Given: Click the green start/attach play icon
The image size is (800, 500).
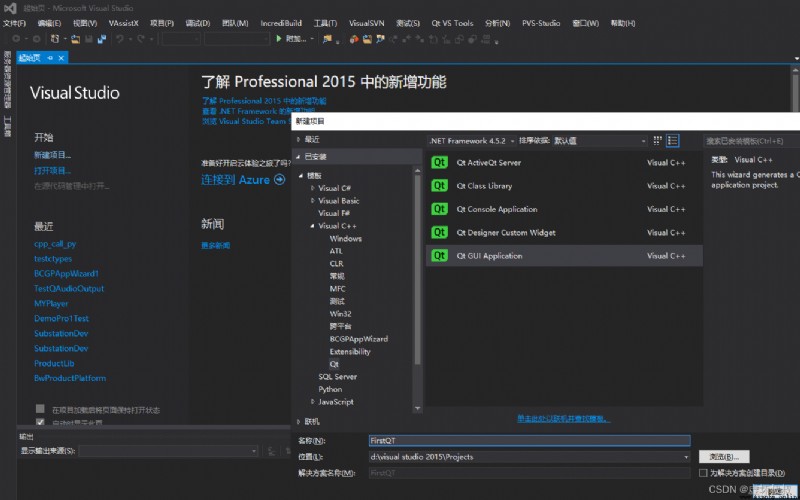Looking at the screenshot, I should click(x=279, y=38).
